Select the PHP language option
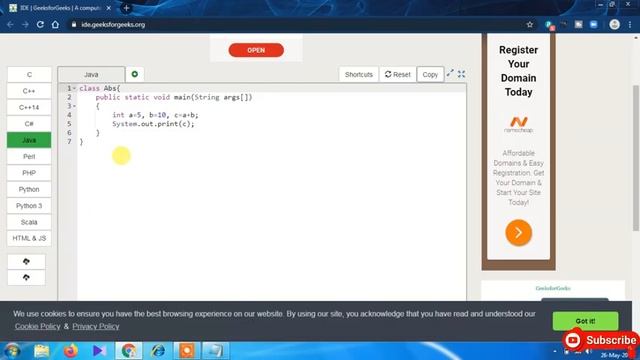The width and height of the screenshot is (640, 360). coord(29,173)
